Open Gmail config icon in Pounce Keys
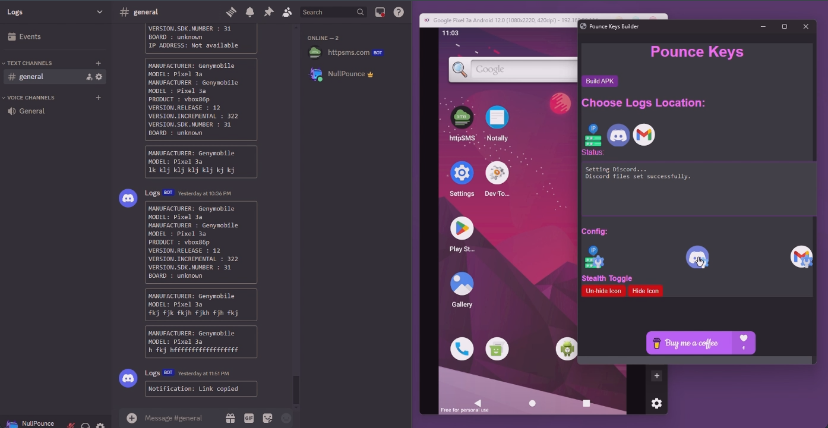Viewport: 828px width, 428px height. pyautogui.click(x=802, y=257)
